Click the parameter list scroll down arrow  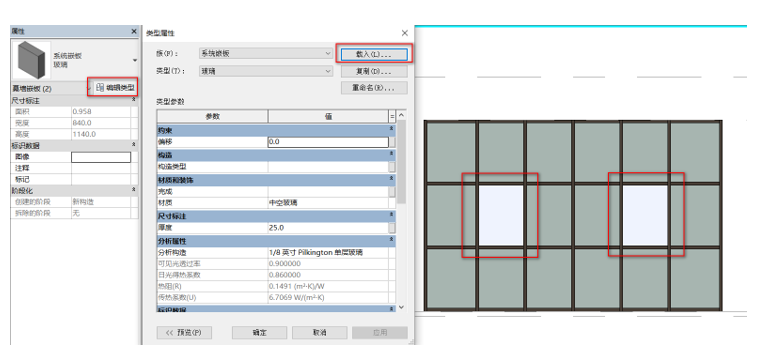[401, 307]
